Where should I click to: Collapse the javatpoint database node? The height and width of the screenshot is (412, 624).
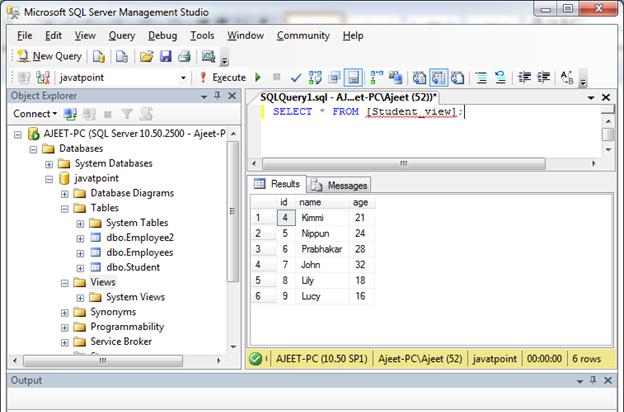click(49, 179)
